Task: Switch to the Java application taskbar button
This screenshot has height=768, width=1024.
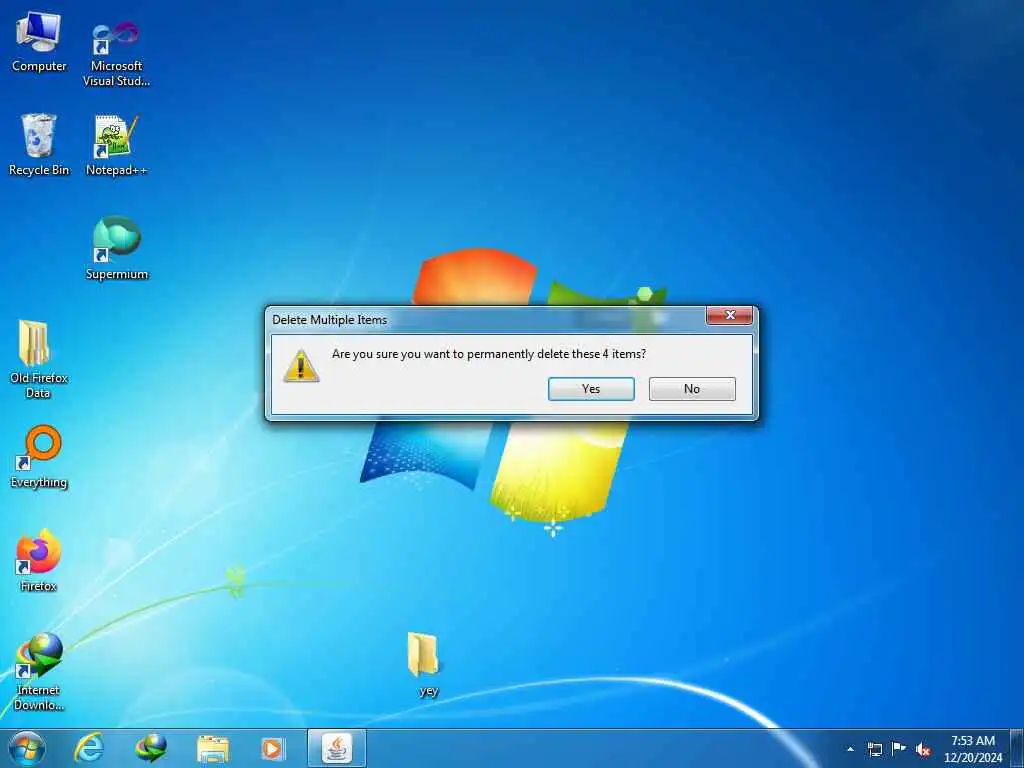Action: 337,748
